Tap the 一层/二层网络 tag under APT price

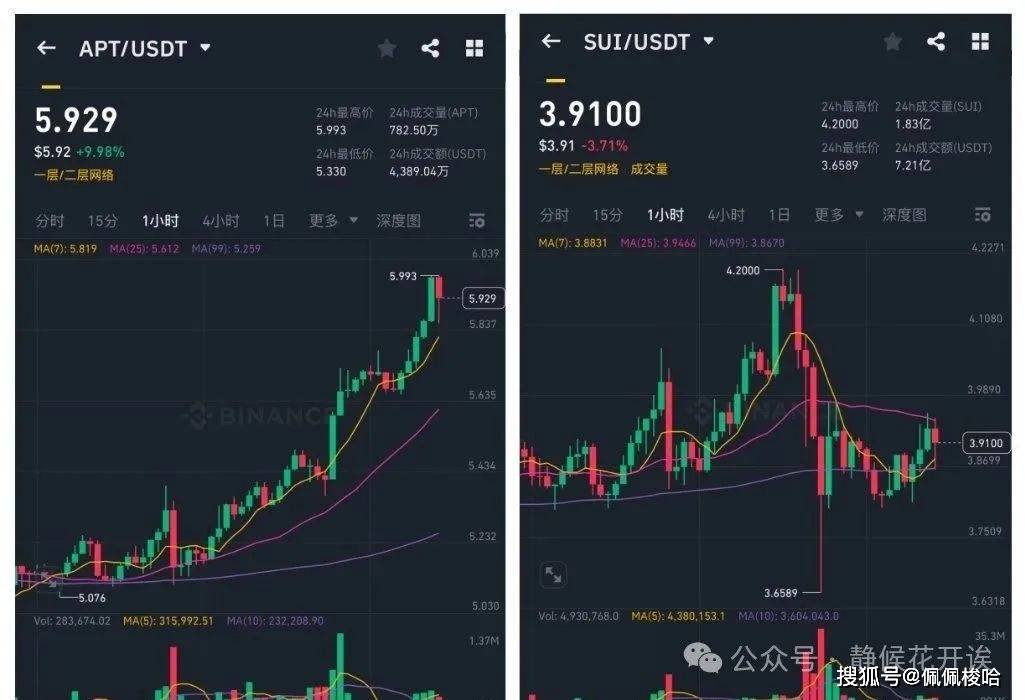(x=74, y=176)
